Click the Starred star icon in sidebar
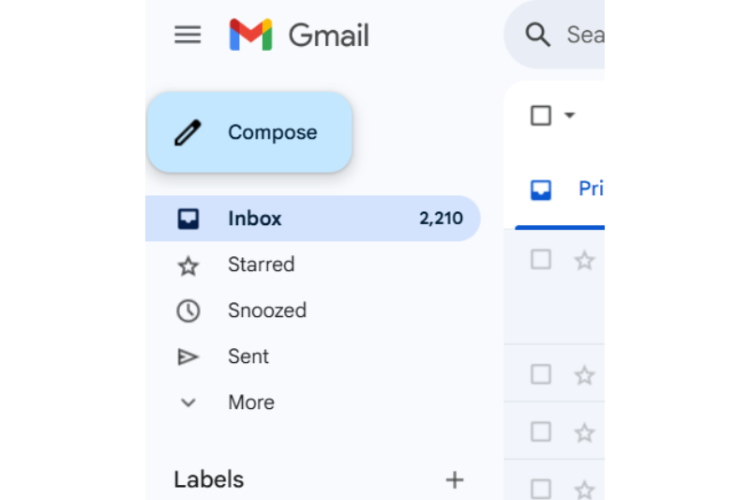 [188, 266]
